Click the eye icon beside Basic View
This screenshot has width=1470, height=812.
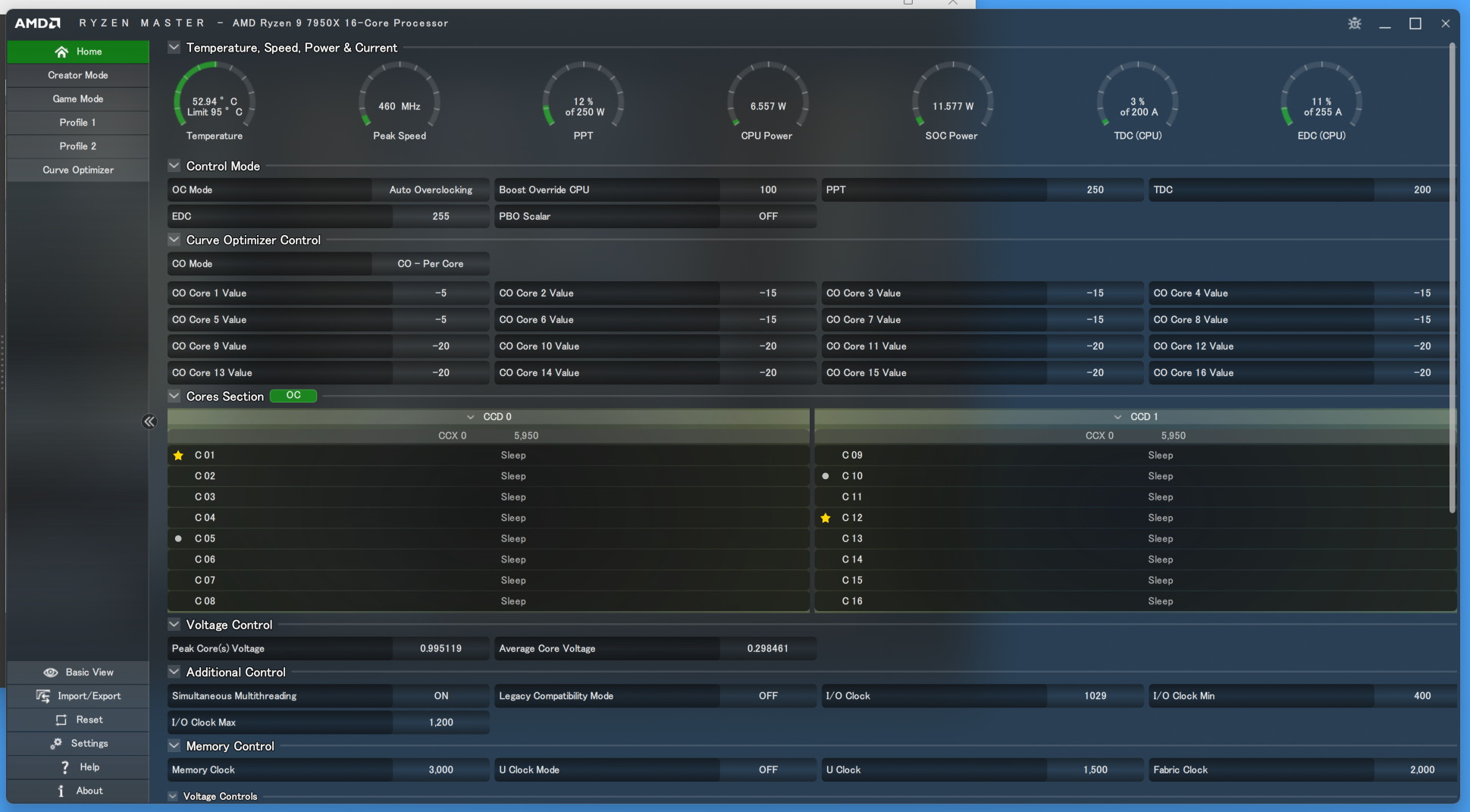pyautogui.click(x=51, y=672)
